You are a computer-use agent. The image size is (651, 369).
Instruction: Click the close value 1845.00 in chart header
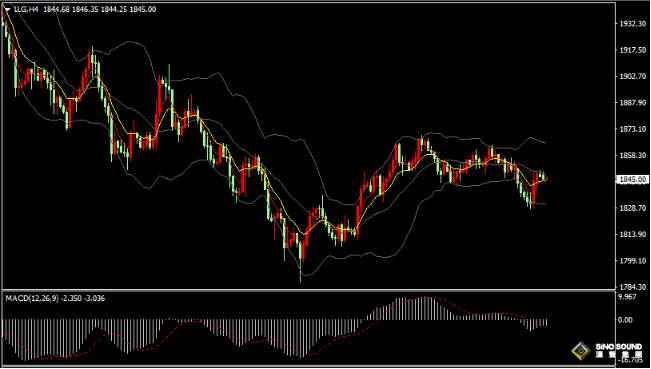pyautogui.click(x=143, y=9)
